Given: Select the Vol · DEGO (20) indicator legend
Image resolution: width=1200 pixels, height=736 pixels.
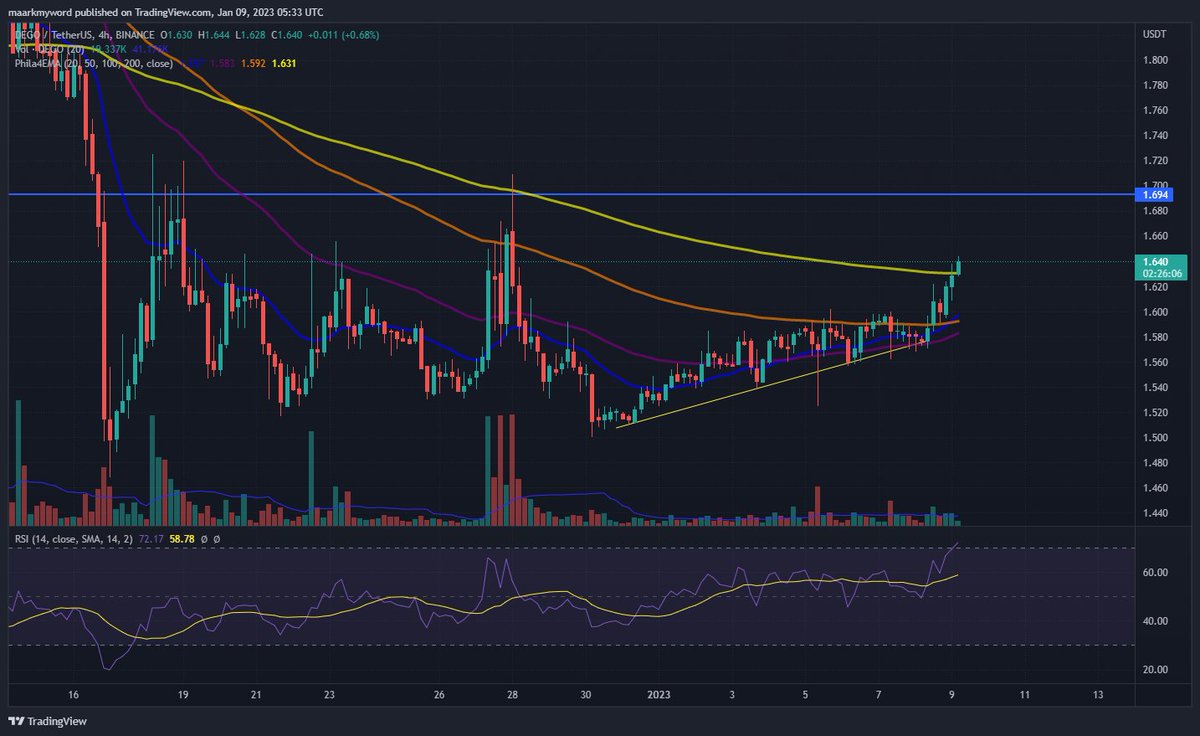Looking at the screenshot, I should point(49,48).
